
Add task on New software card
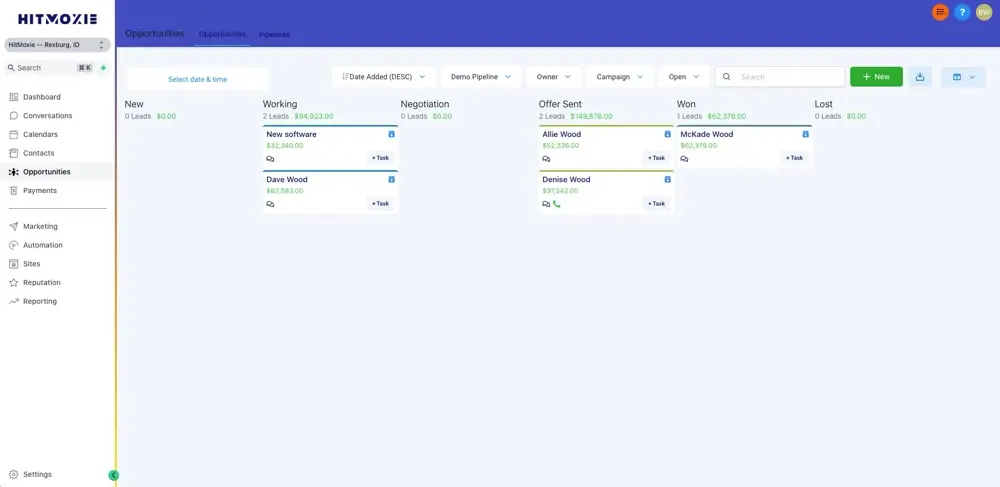(381, 158)
